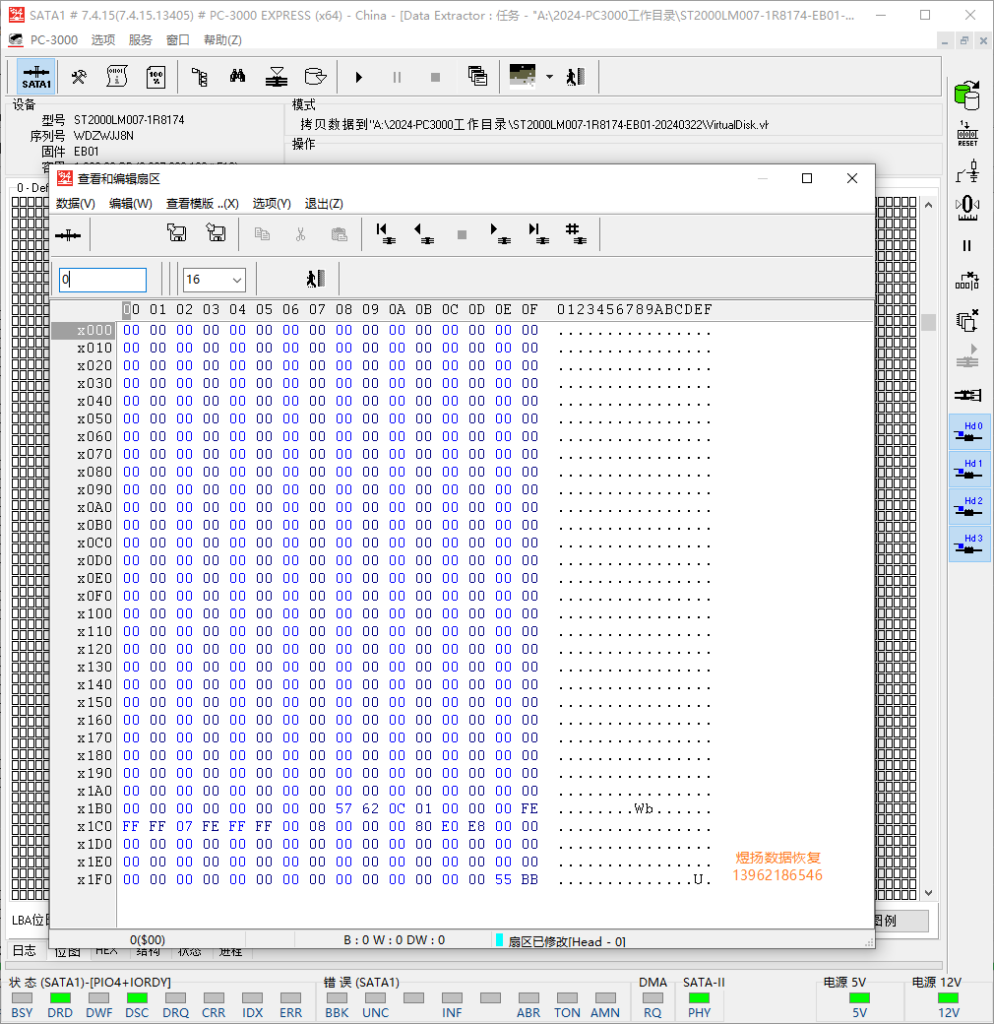Screen dimensions: 994x1024
Task: Open the 查看模版..(X) menu
Action: tap(202, 204)
